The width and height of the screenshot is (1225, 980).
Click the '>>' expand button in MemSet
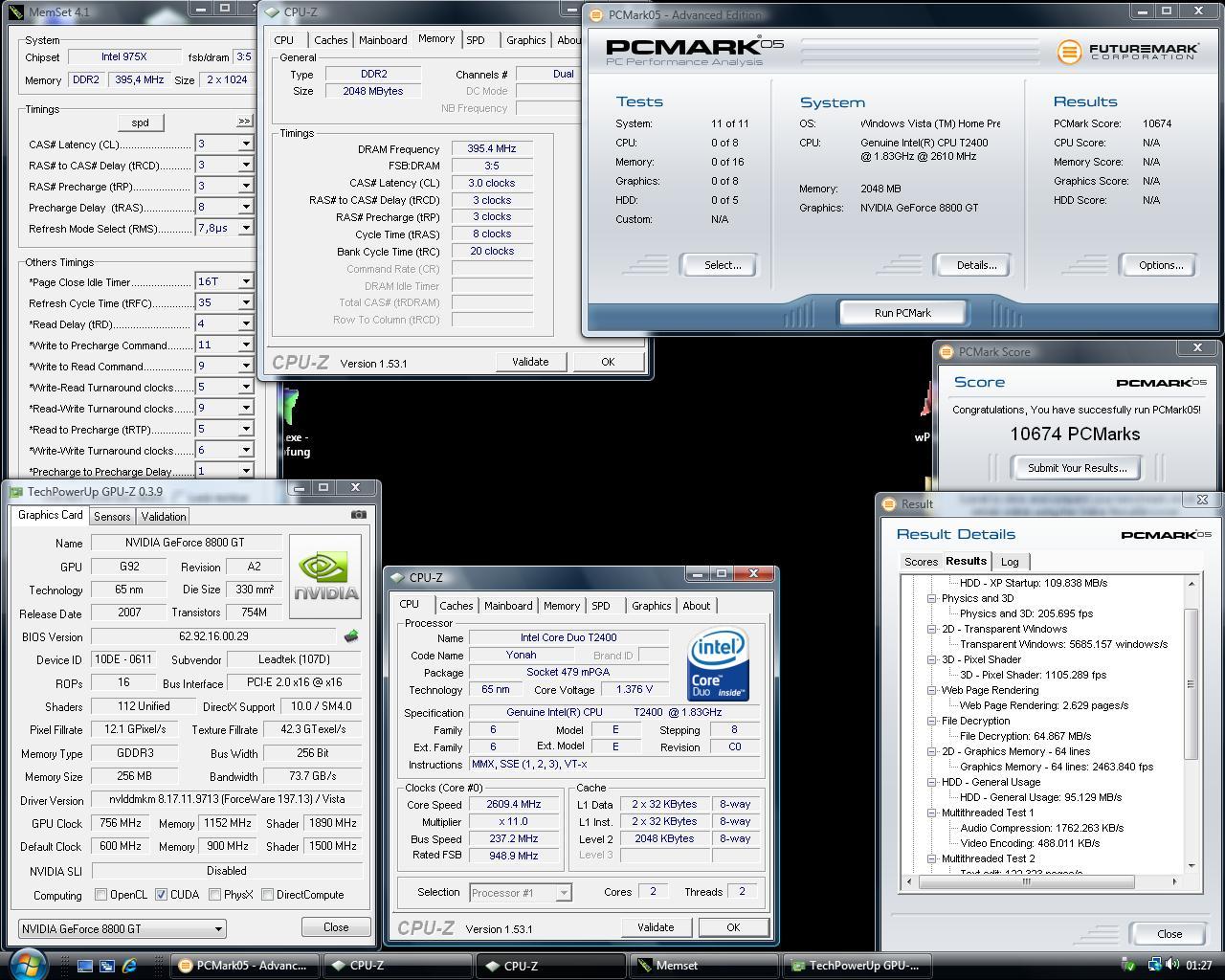pyautogui.click(x=244, y=122)
